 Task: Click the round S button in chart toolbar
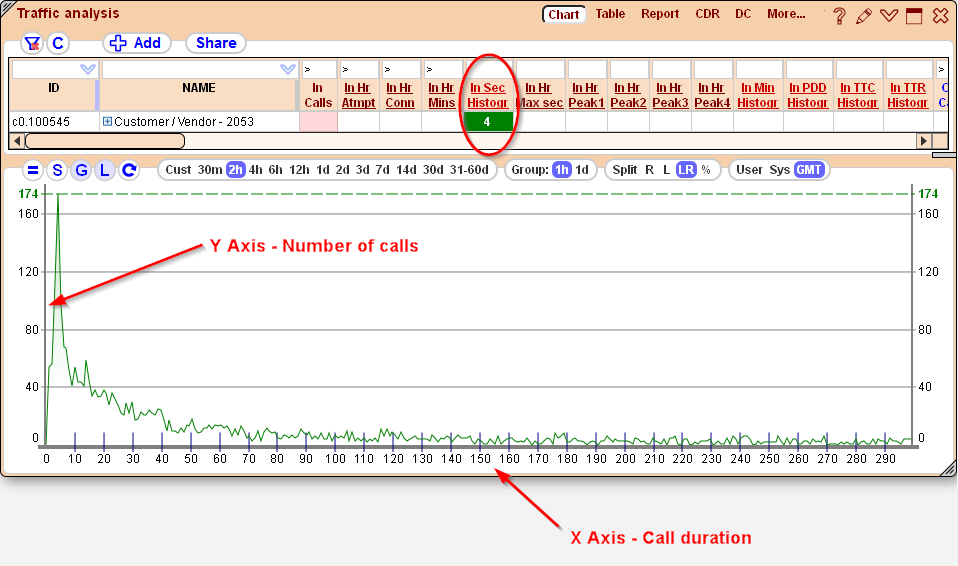pyautogui.click(x=57, y=170)
